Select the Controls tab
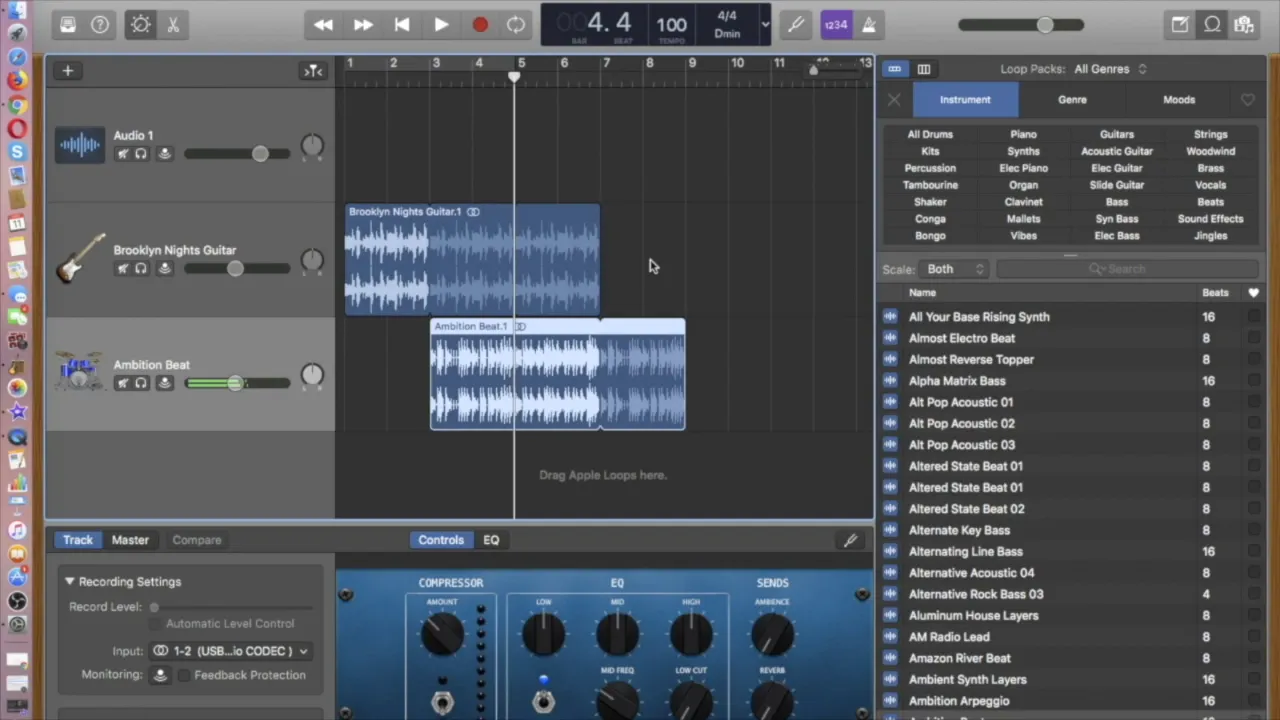This screenshot has height=720, width=1280. (441, 540)
